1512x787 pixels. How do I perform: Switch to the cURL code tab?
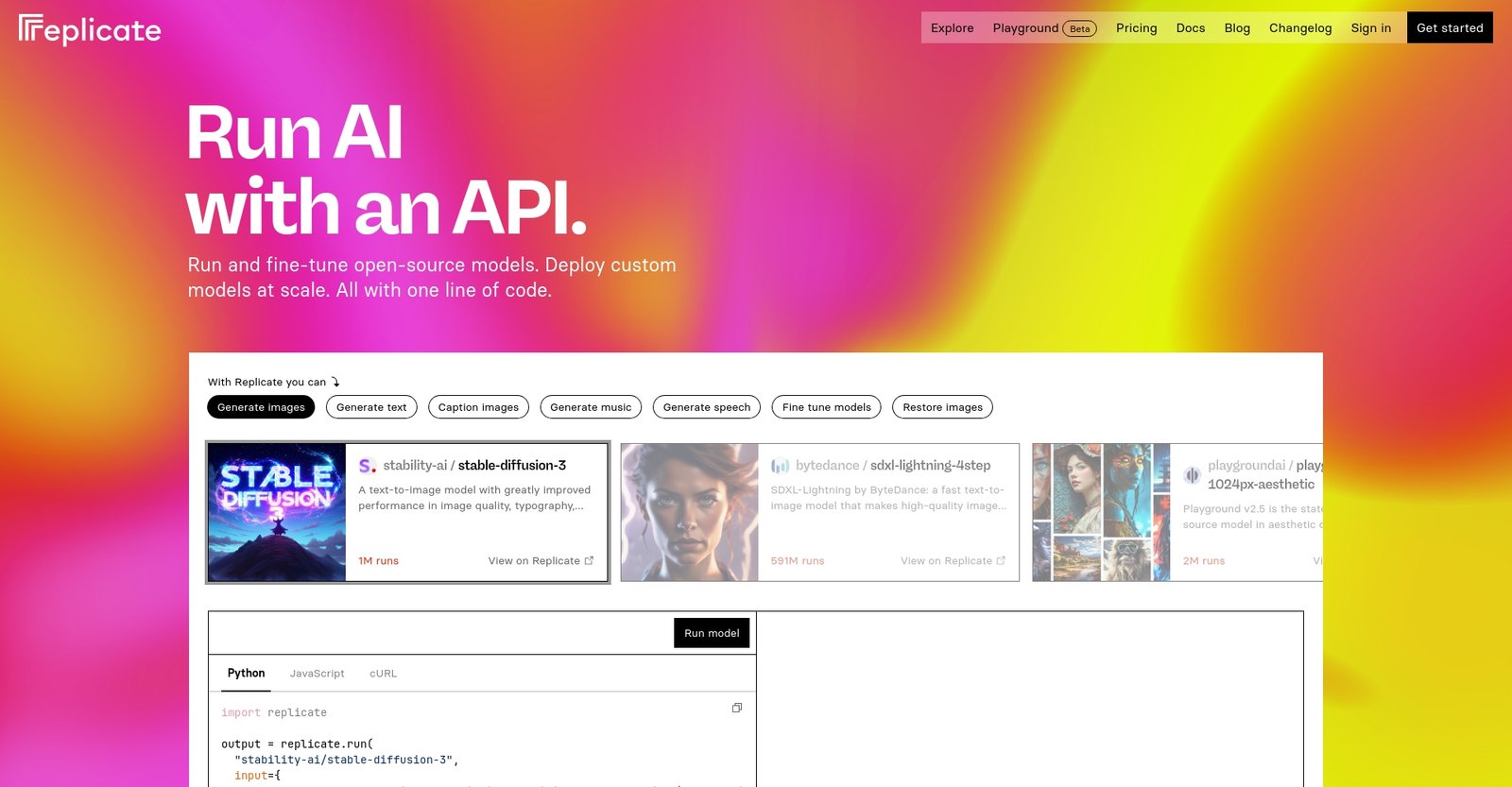click(383, 674)
